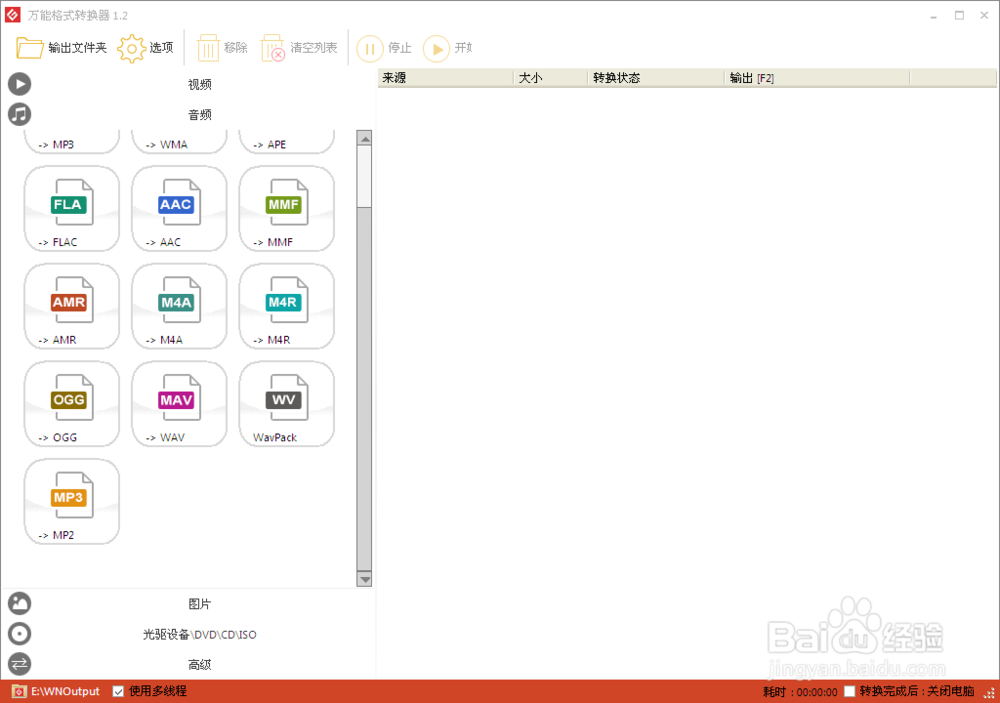Click the remove (移除) trash button
The image size is (1000, 703).
221,48
